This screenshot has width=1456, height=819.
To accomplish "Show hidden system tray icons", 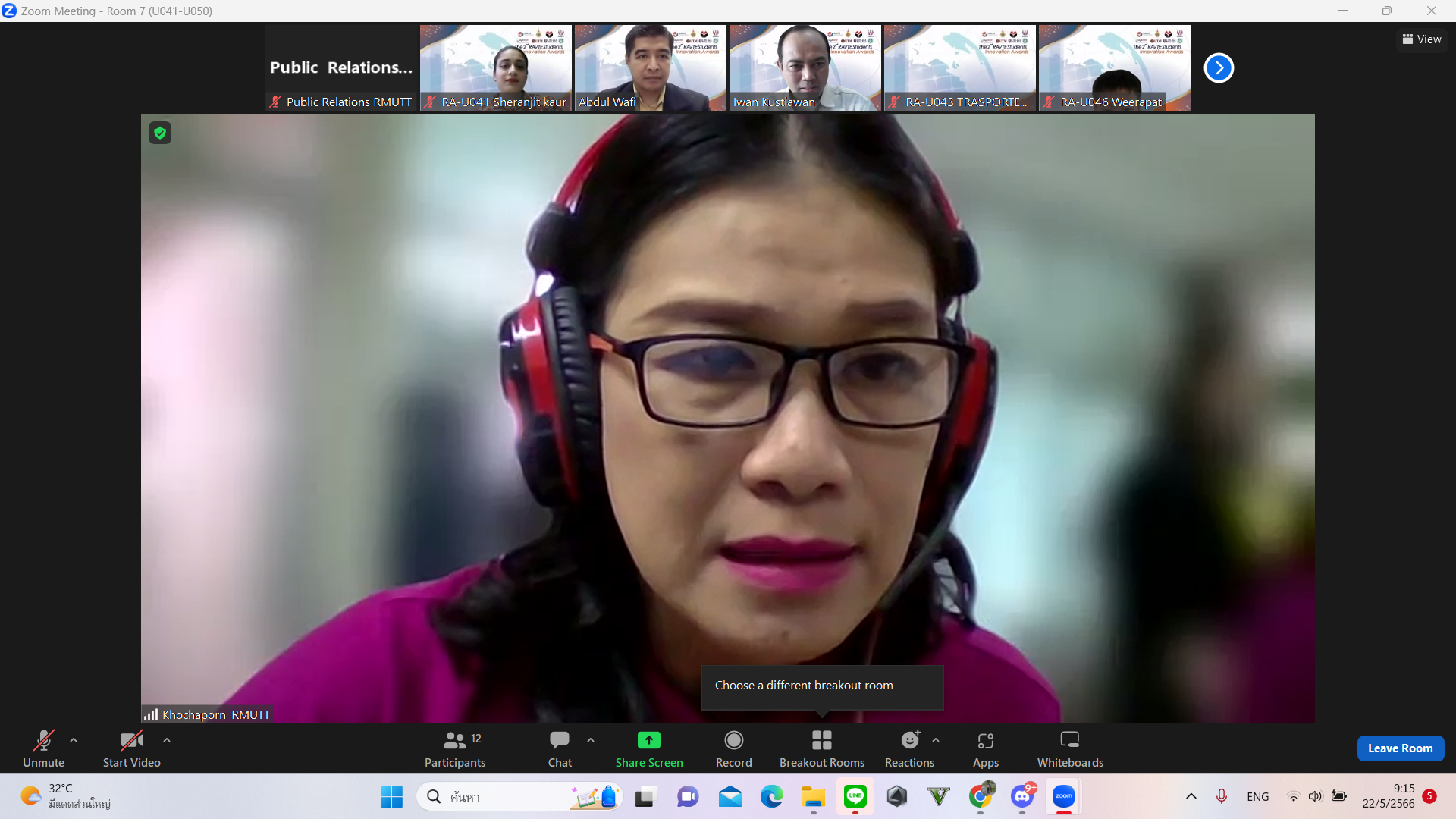I will [1191, 796].
